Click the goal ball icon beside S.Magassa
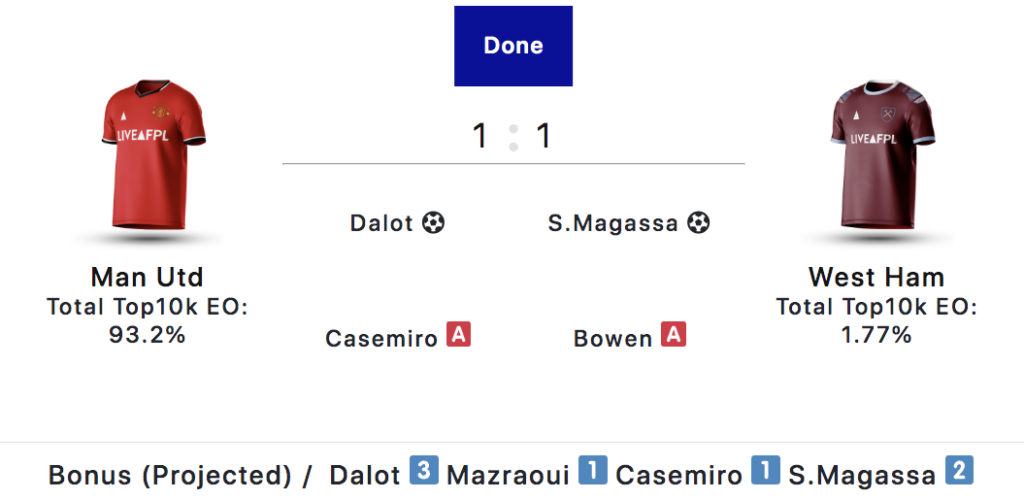Screen dimensions: 1024x500 click(x=699, y=223)
